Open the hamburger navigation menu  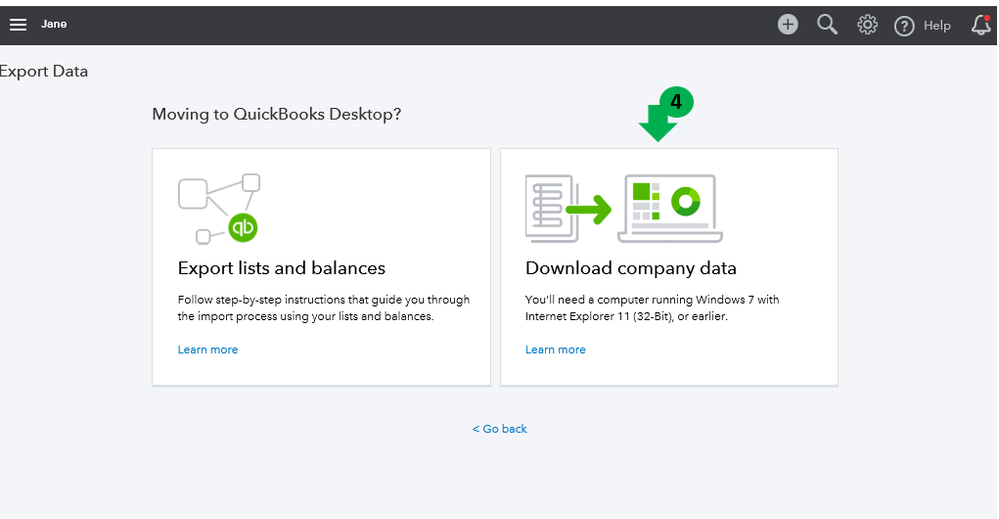18,24
